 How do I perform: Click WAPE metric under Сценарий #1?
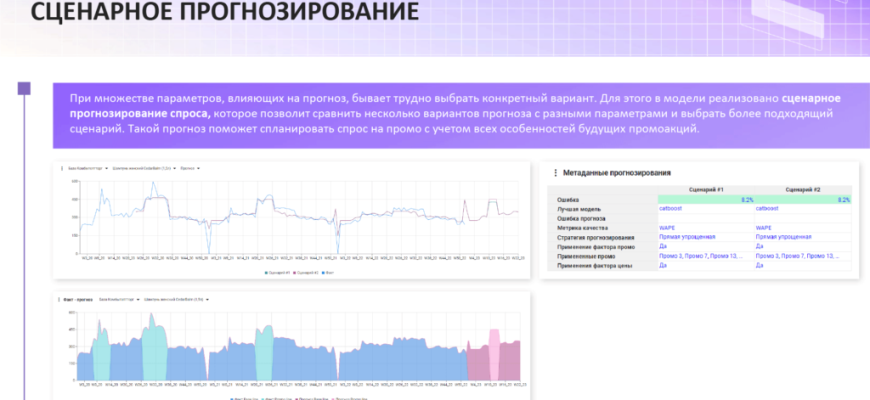(666, 228)
